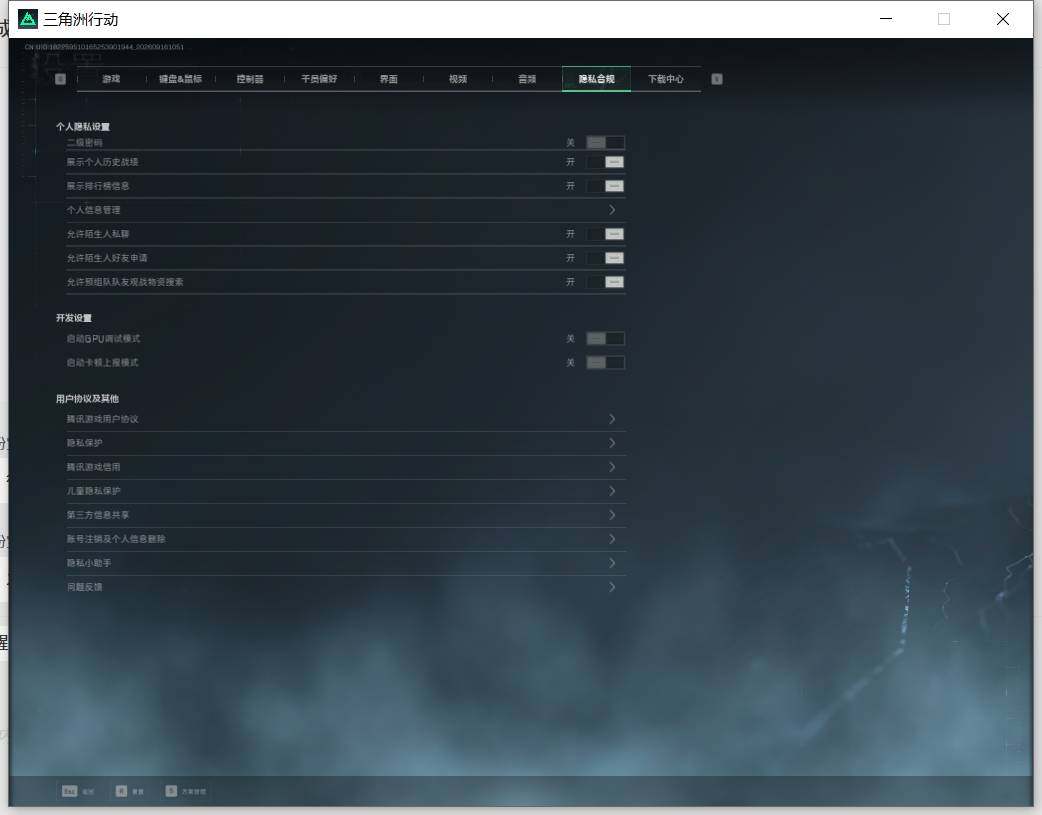Open 账号注销及个人信息删除 link
Image resolution: width=1042 pixels, height=815 pixels.
346,539
